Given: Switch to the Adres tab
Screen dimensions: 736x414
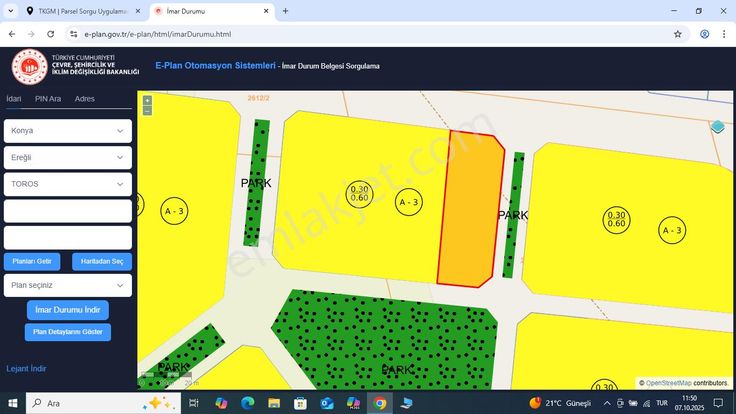Looking at the screenshot, I should click(85, 99).
